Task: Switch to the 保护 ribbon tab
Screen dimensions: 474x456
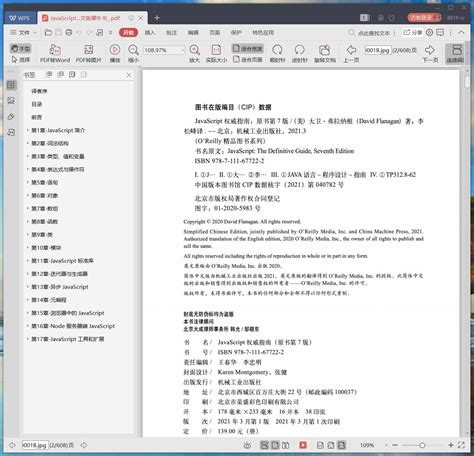Action: (236, 32)
